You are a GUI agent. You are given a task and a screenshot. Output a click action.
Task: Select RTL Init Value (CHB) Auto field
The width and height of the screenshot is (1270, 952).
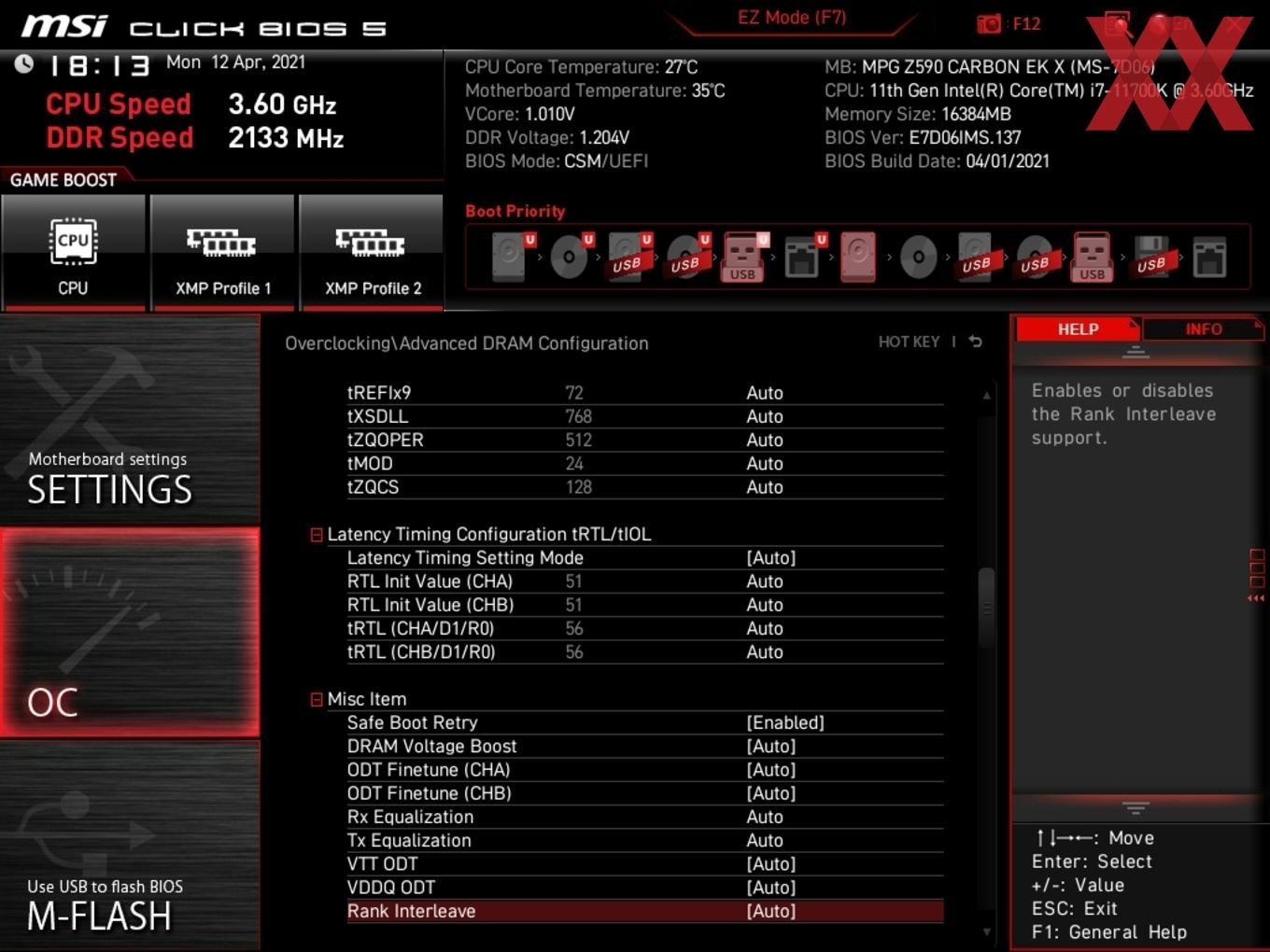click(765, 605)
